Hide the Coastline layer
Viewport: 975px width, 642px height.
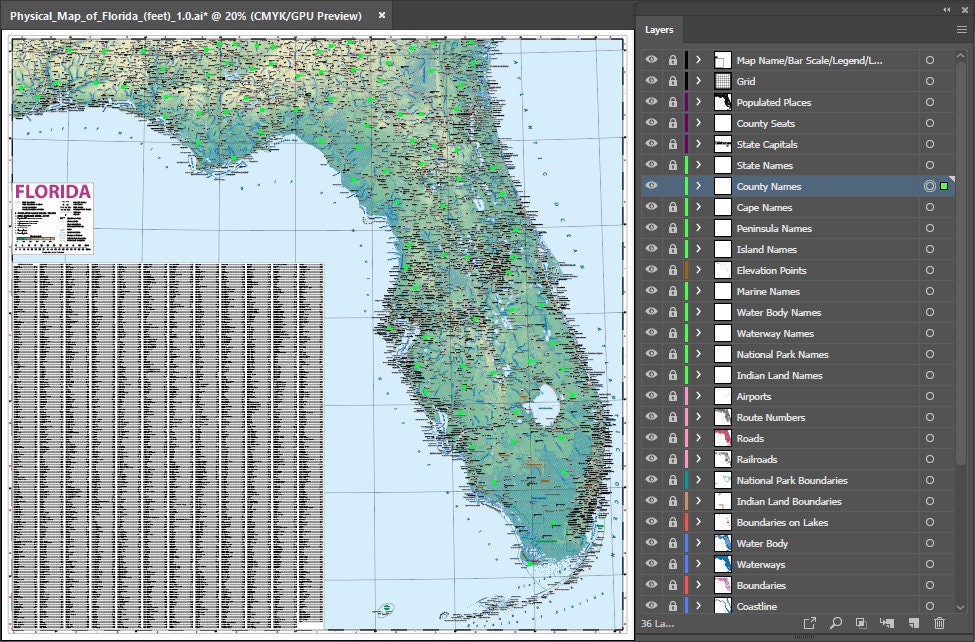click(x=651, y=606)
